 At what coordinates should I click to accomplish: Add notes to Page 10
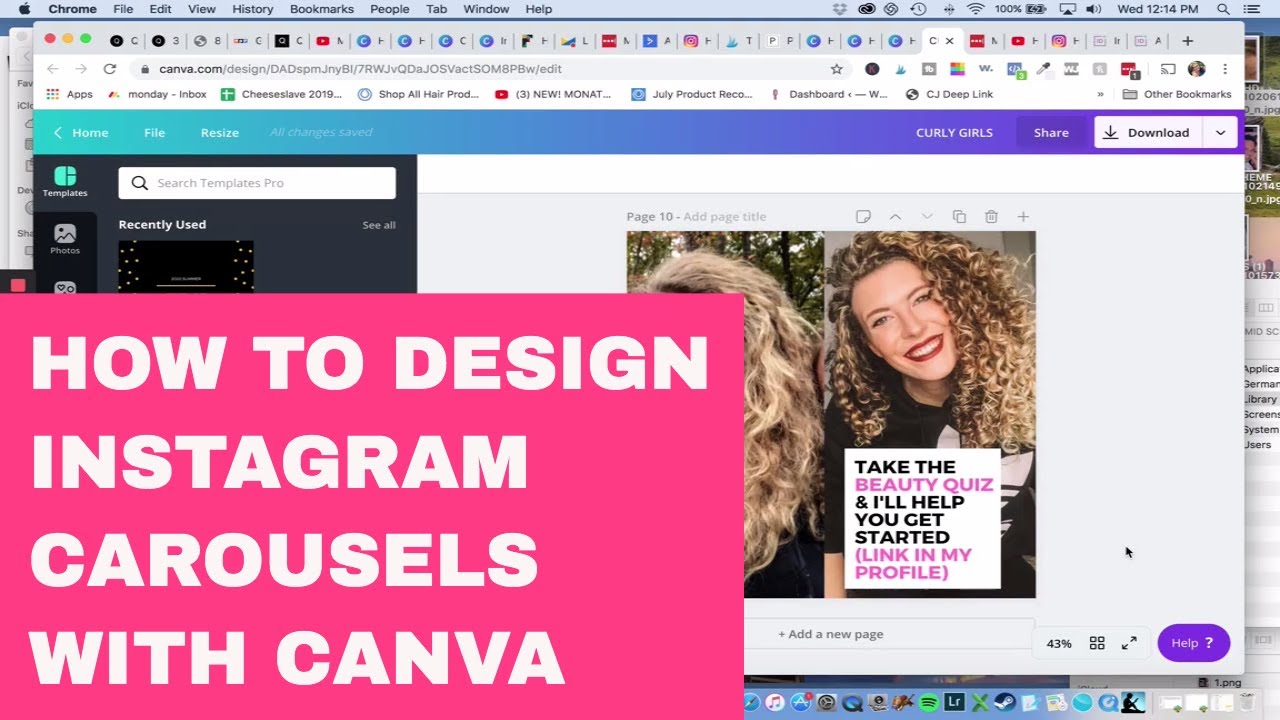pyautogui.click(x=863, y=216)
